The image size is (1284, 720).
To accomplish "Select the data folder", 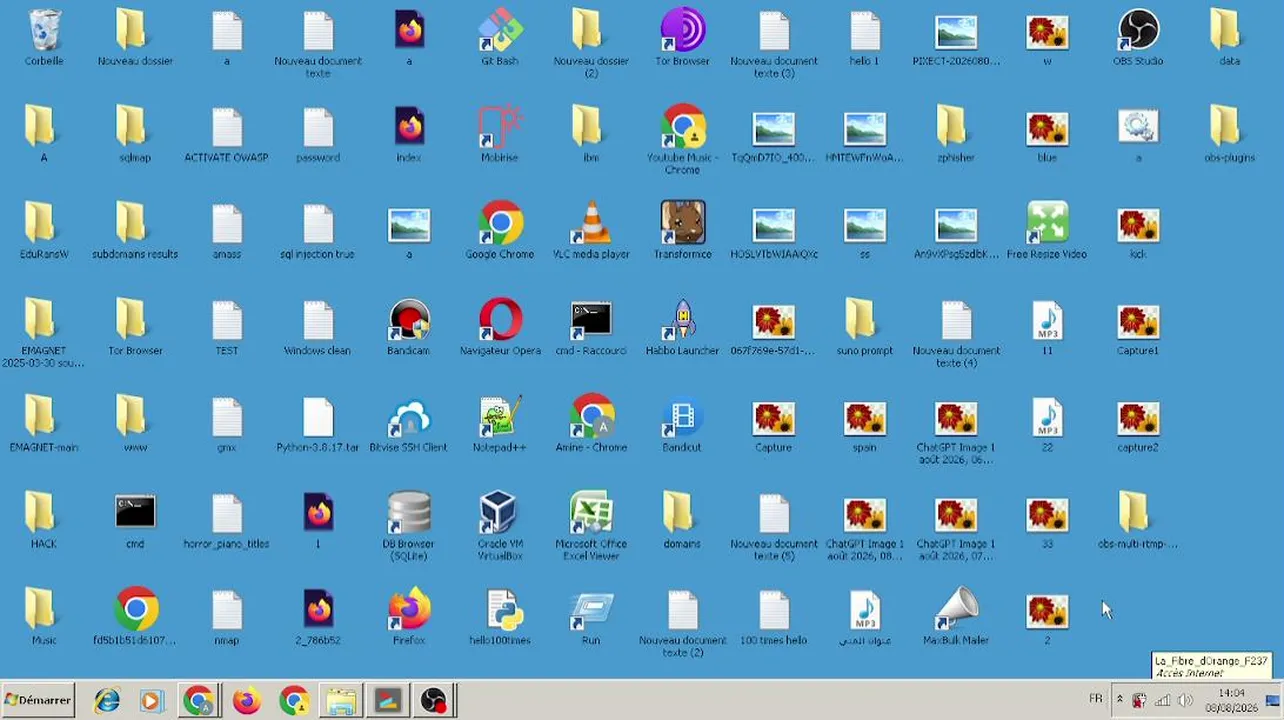I will pos(1229,38).
